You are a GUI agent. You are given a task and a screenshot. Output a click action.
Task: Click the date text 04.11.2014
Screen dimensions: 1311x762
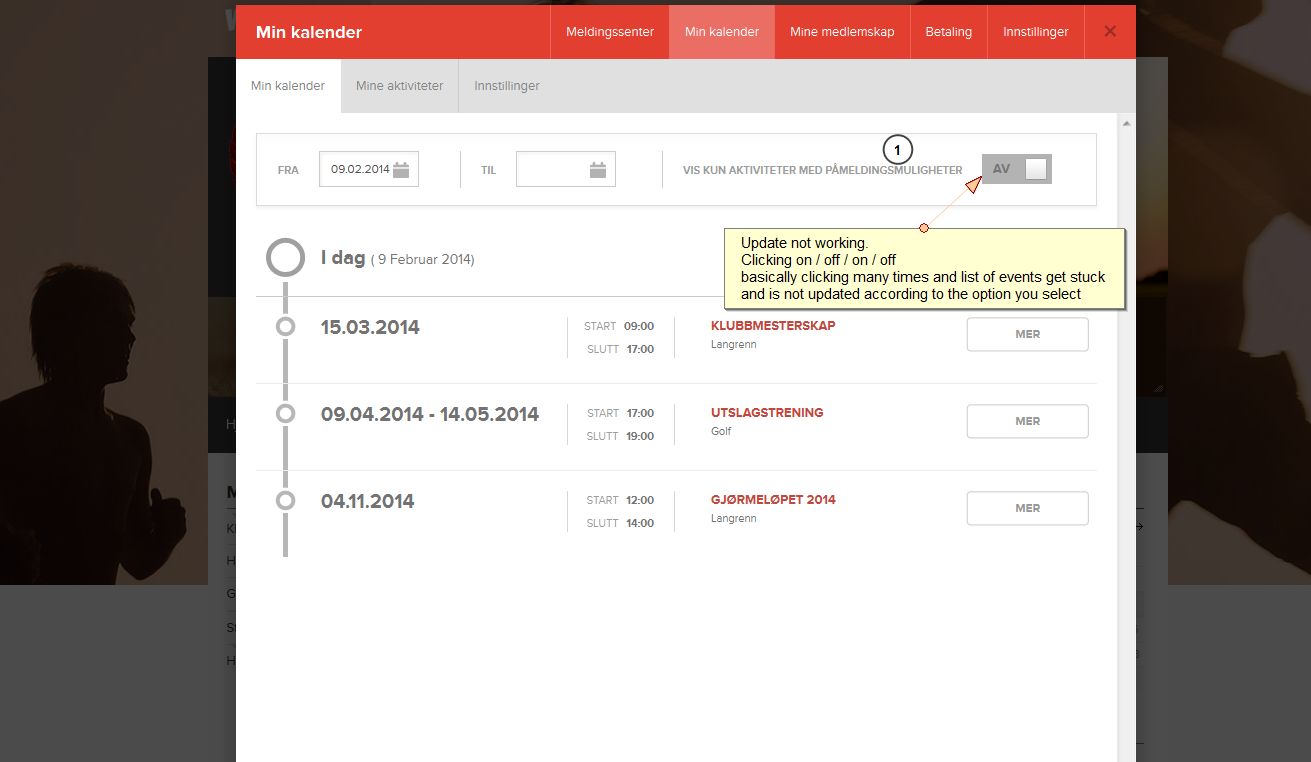pyautogui.click(x=367, y=502)
